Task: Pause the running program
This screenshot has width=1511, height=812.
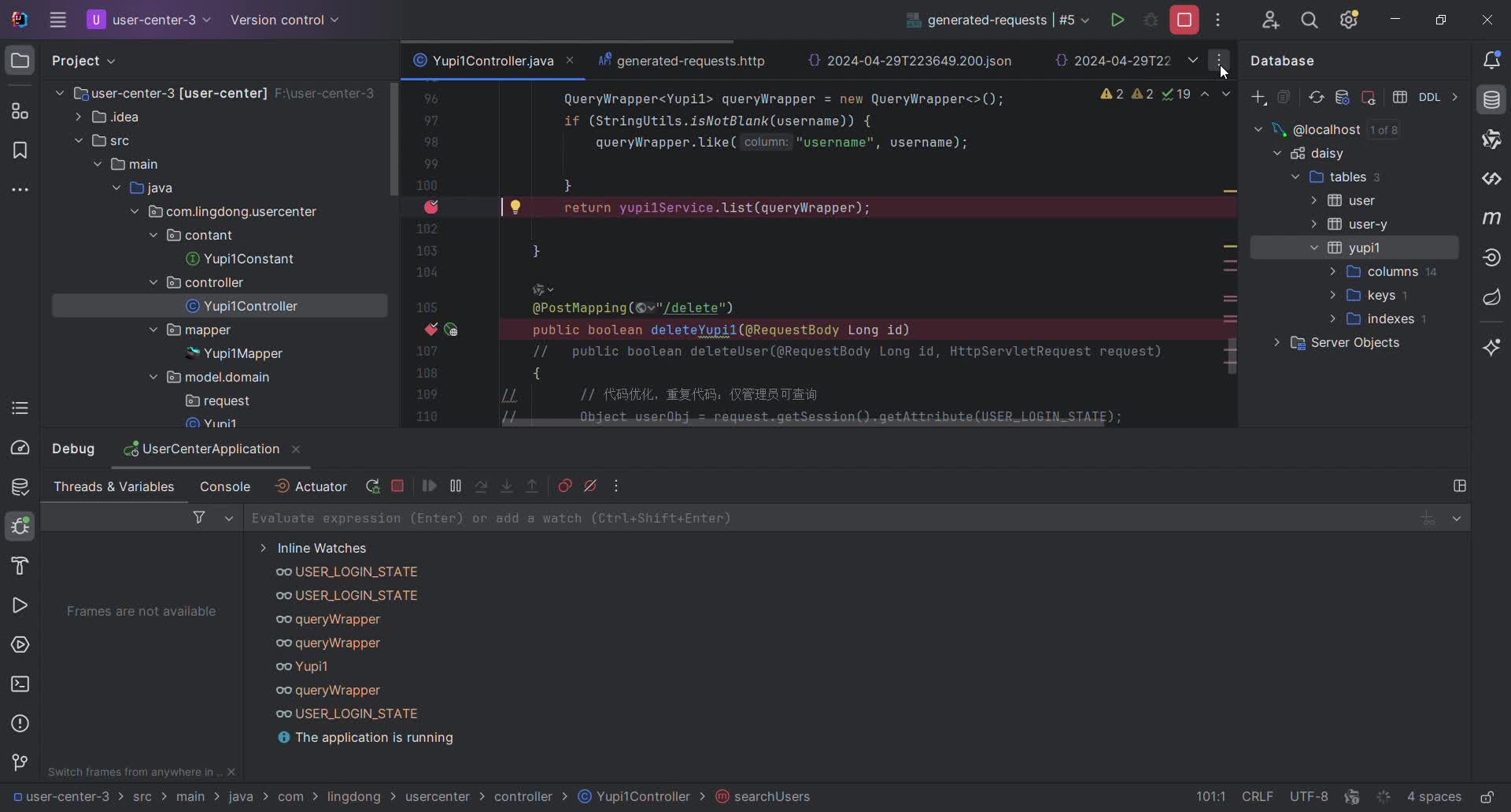Action: (455, 486)
